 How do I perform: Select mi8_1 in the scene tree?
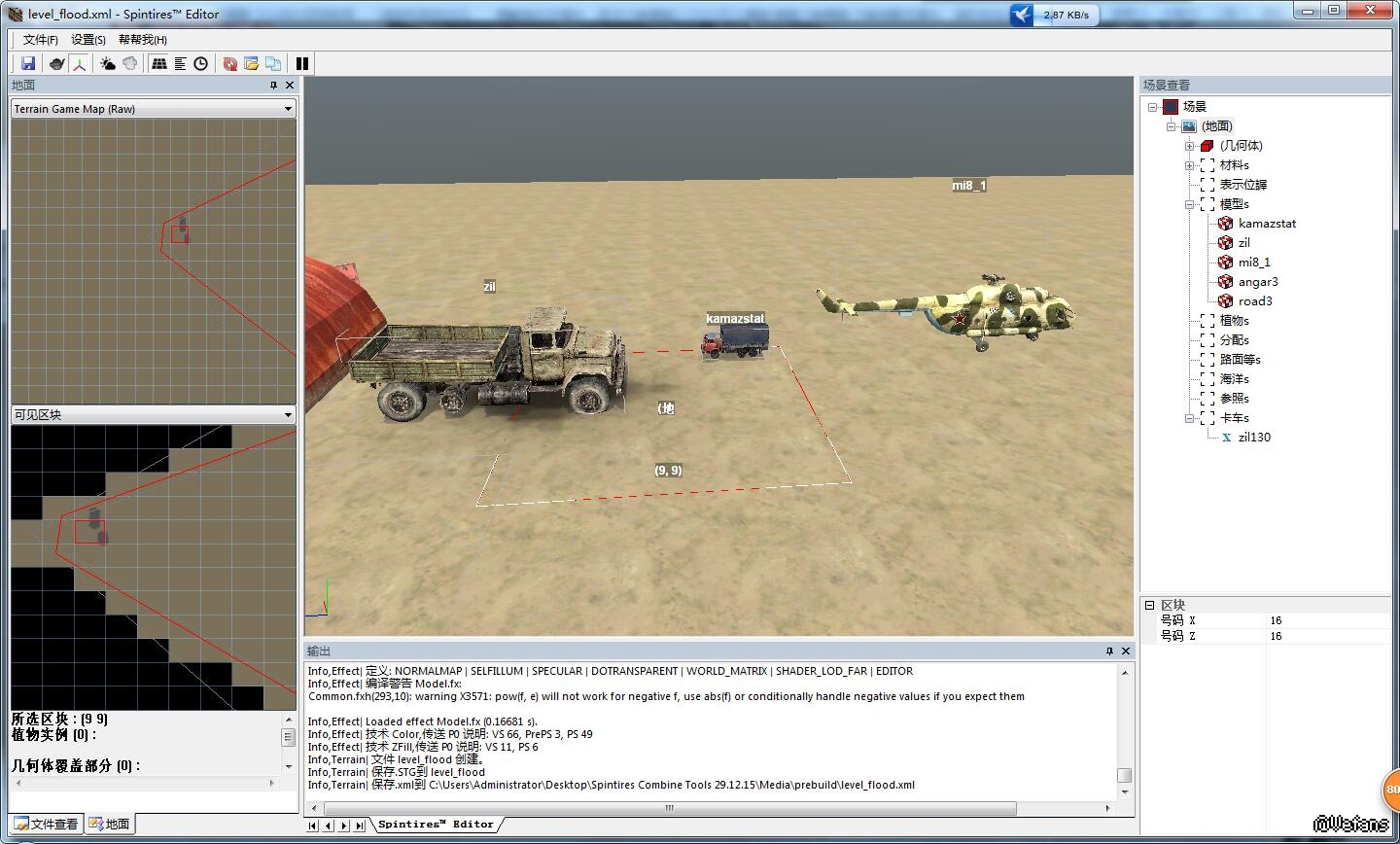1254,263
